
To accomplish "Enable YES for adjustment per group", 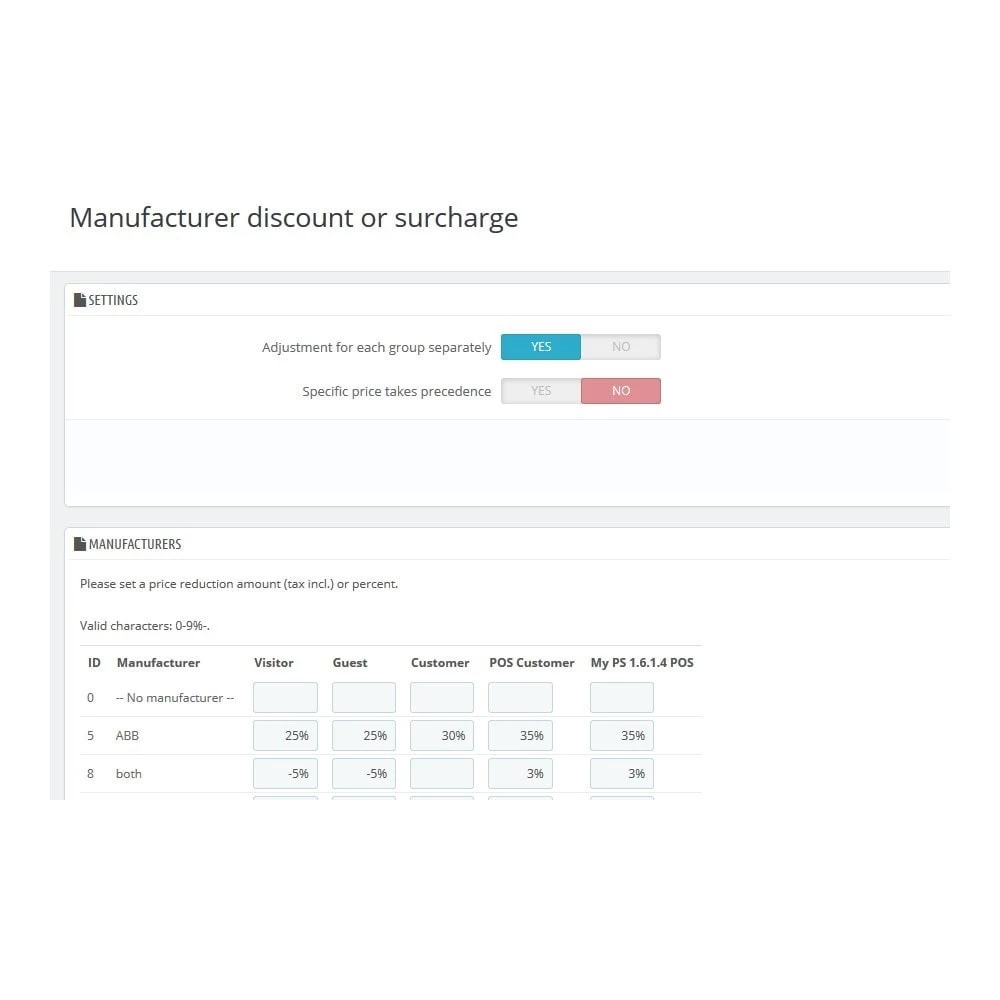I will pos(540,347).
